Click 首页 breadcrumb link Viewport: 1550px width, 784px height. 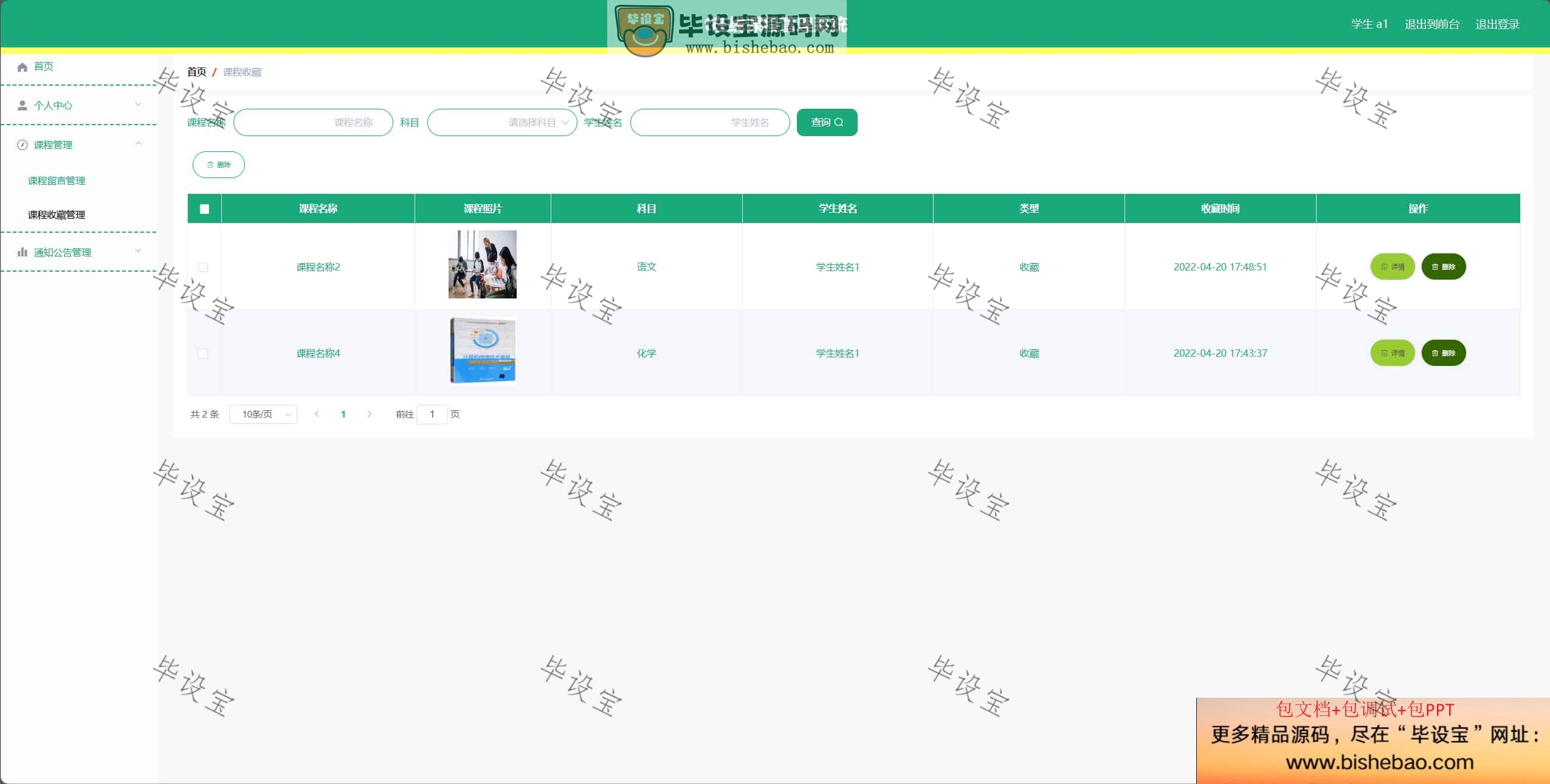point(196,72)
